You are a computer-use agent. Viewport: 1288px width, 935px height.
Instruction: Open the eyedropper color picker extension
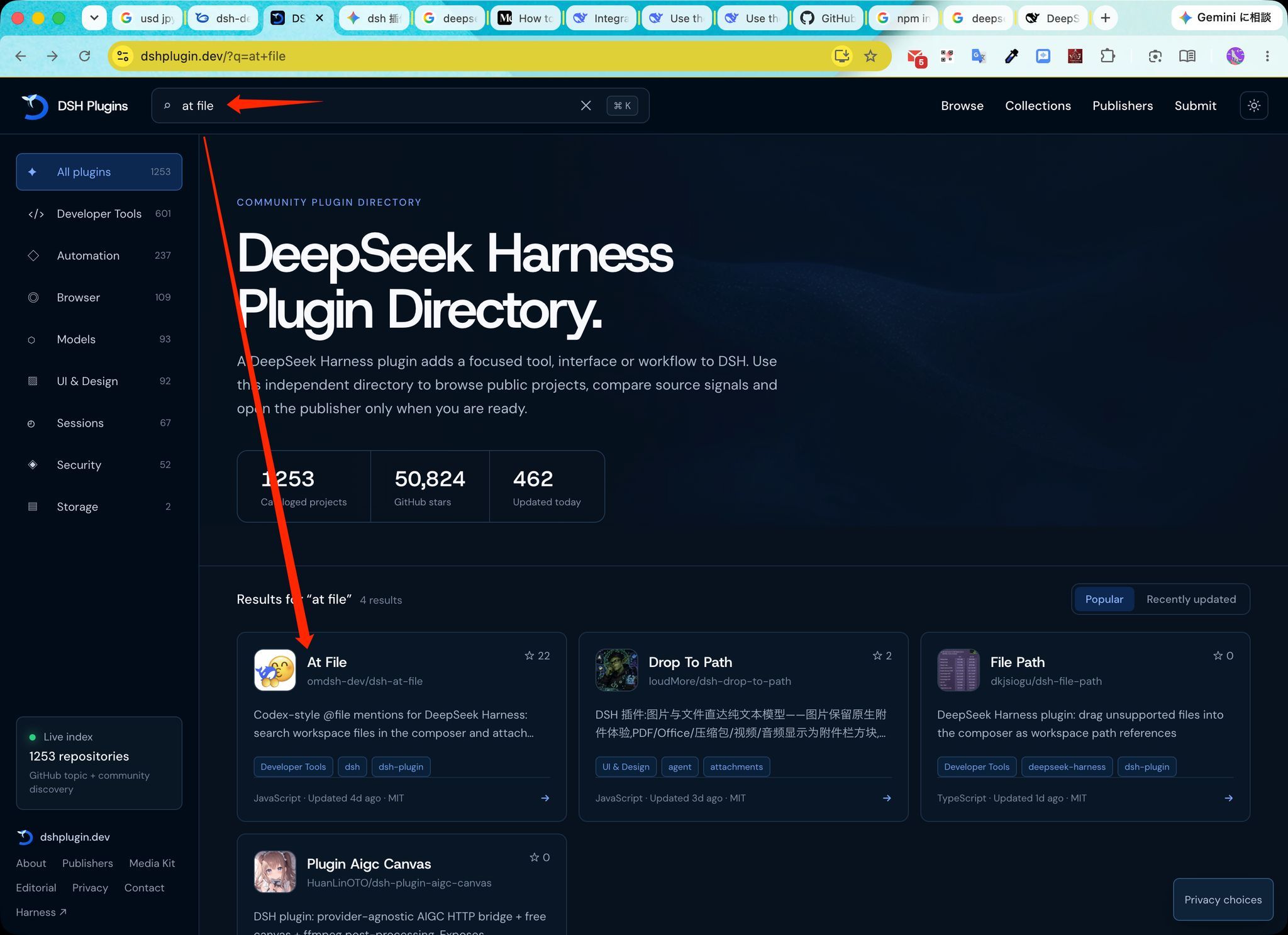1011,56
